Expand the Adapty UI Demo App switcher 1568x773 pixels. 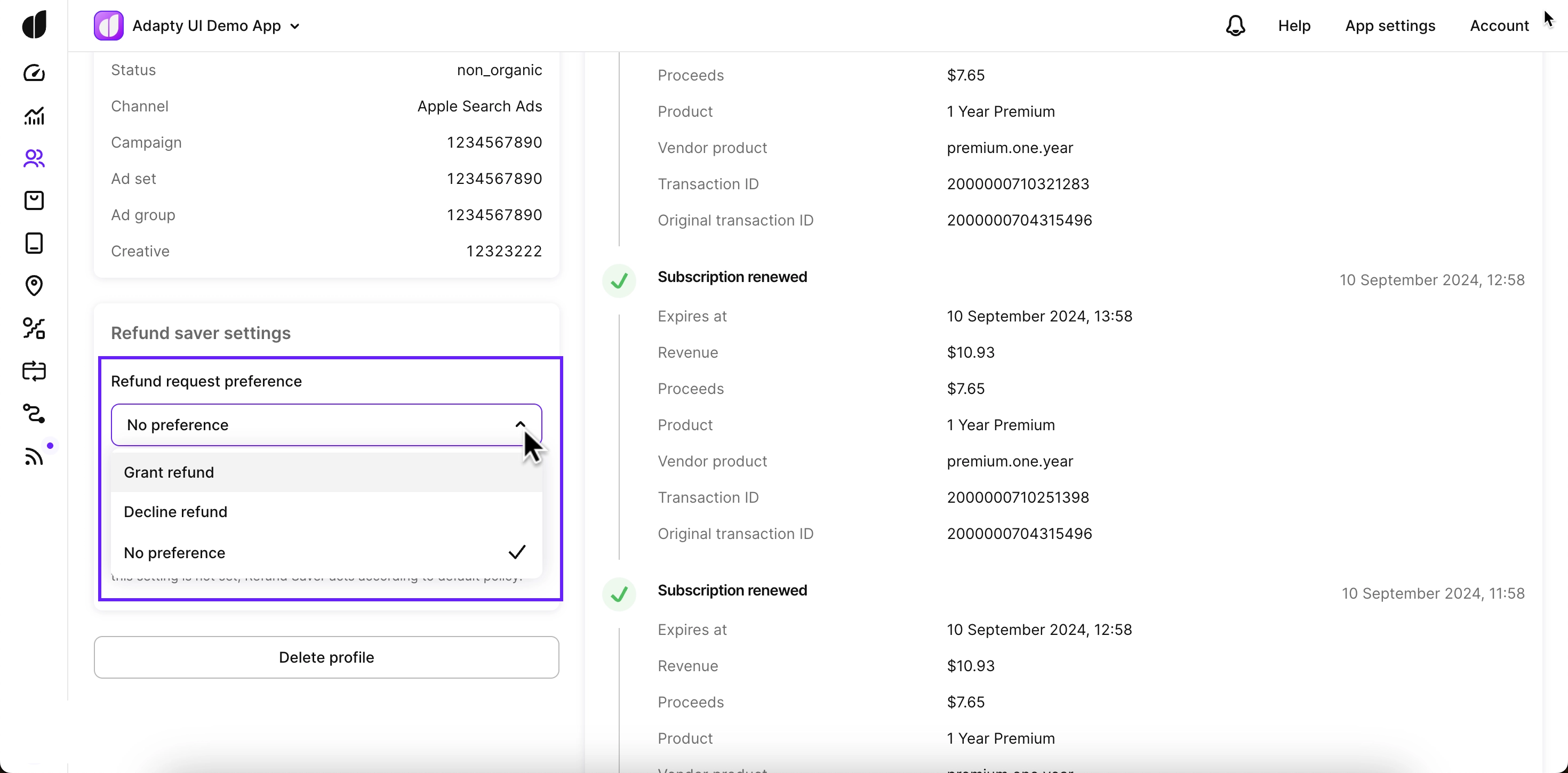pyautogui.click(x=217, y=26)
